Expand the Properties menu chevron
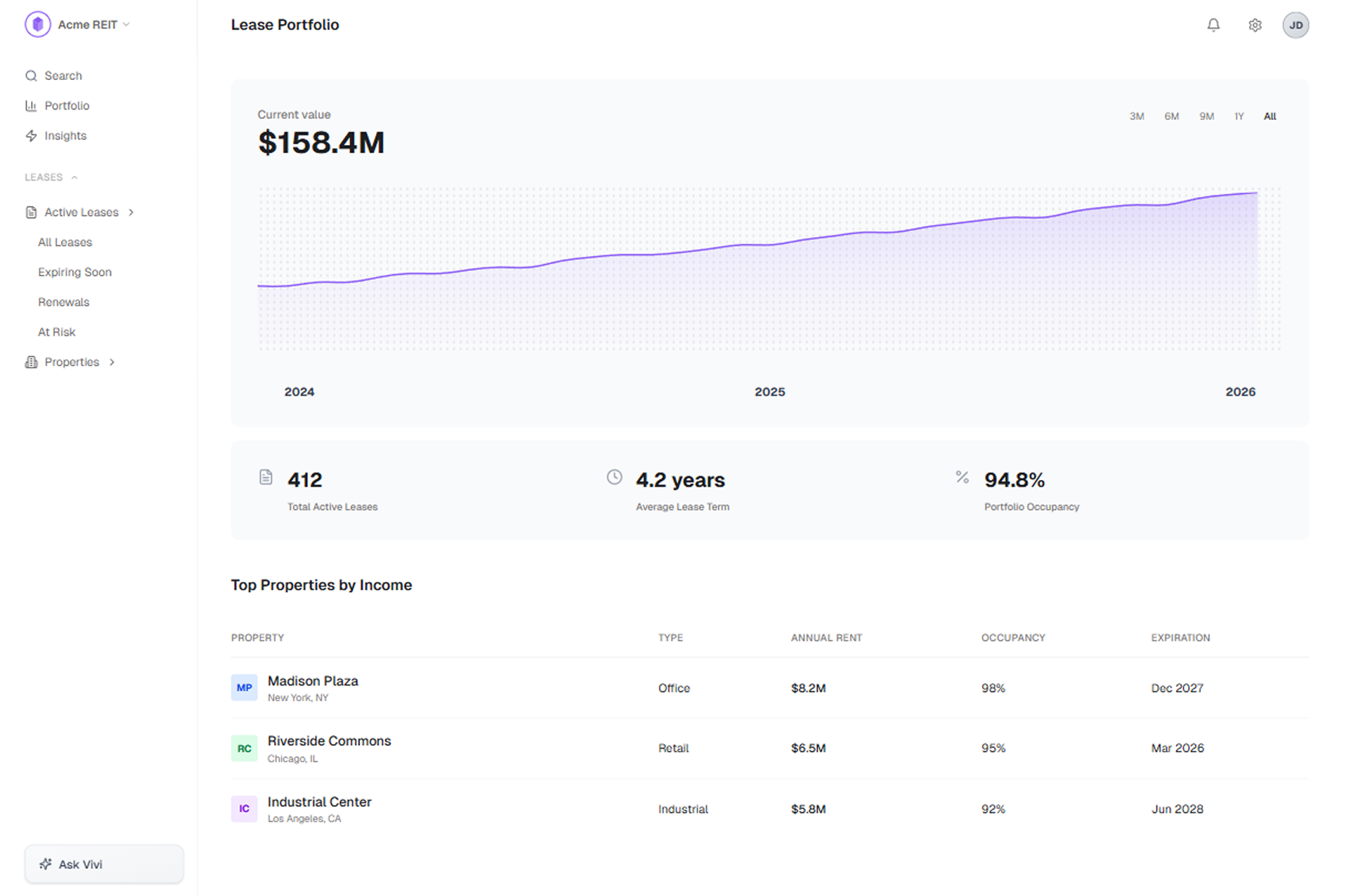This screenshot has width=1354, height=896. click(x=112, y=362)
